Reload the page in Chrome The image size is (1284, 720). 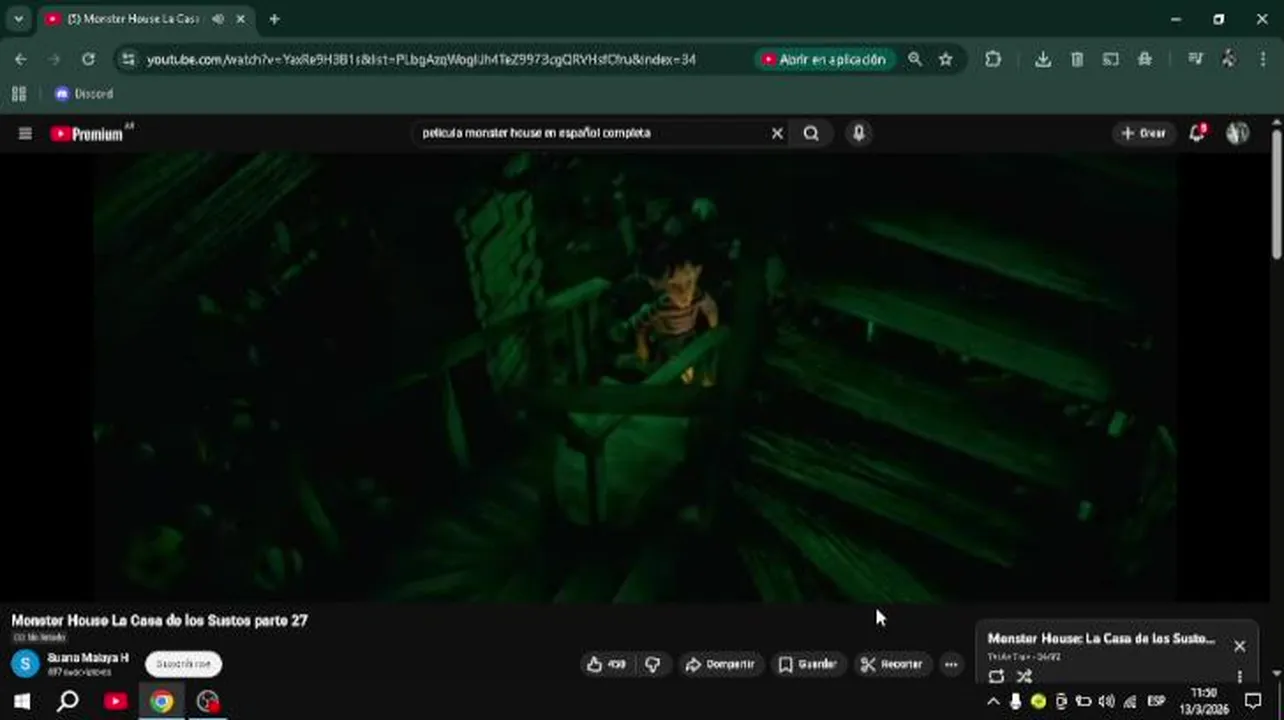(88, 60)
